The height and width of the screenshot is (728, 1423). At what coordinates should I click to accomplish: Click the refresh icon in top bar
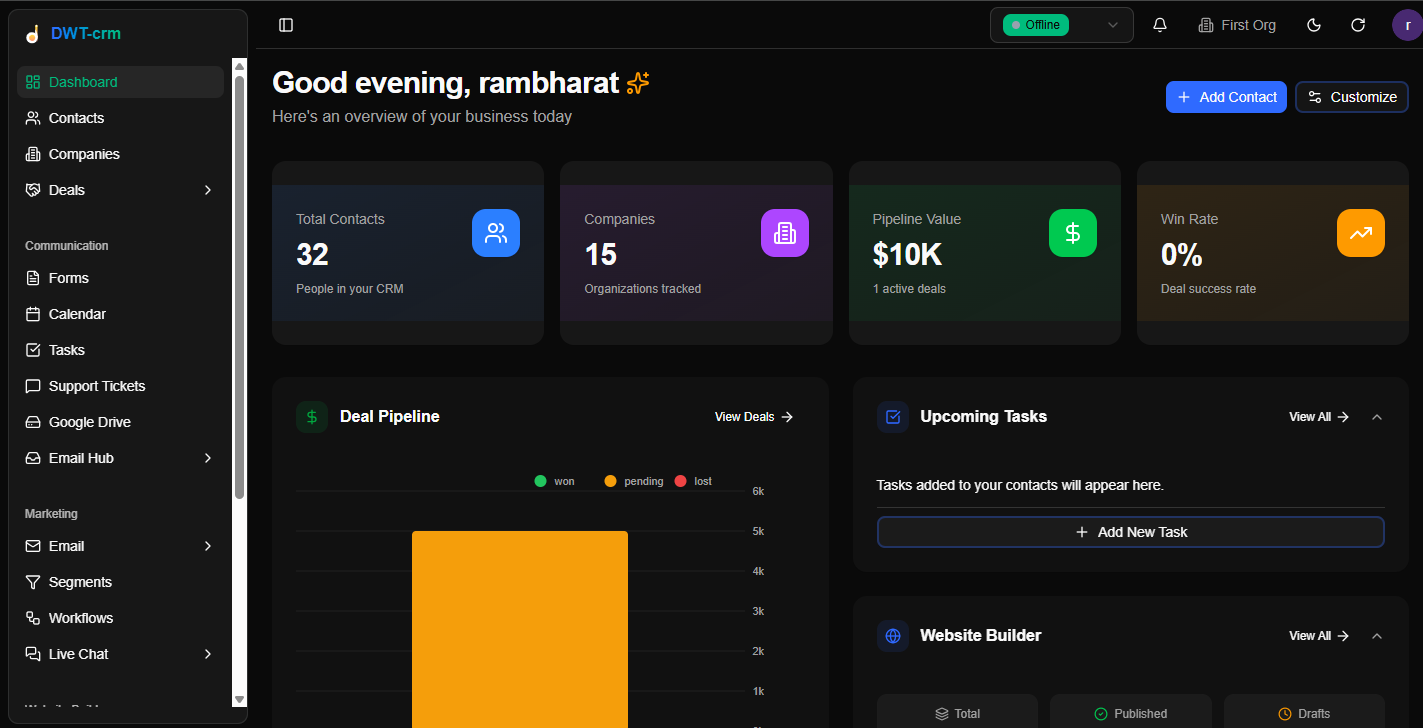(1358, 25)
